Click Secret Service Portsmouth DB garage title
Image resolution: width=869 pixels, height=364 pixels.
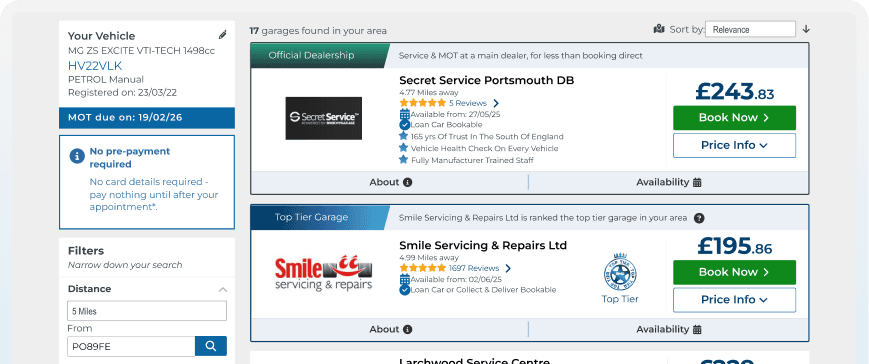pos(487,80)
